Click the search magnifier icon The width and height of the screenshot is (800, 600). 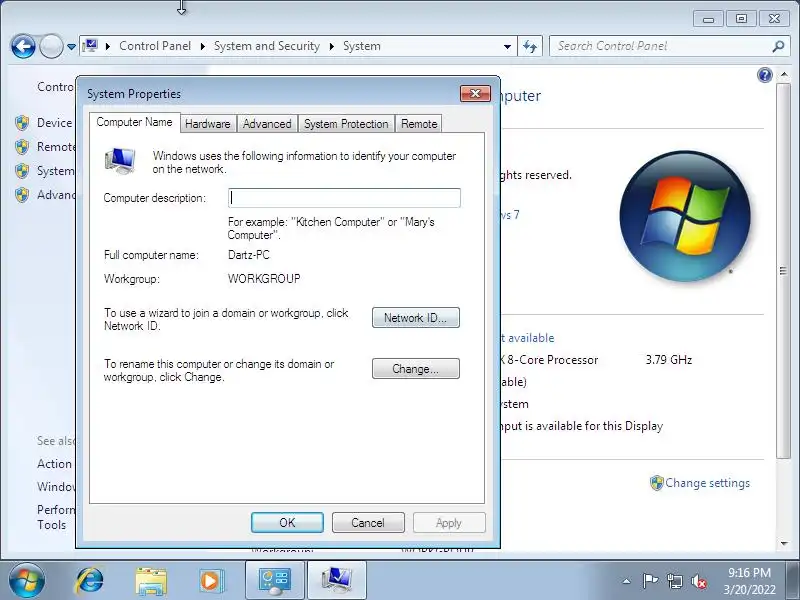click(778, 46)
